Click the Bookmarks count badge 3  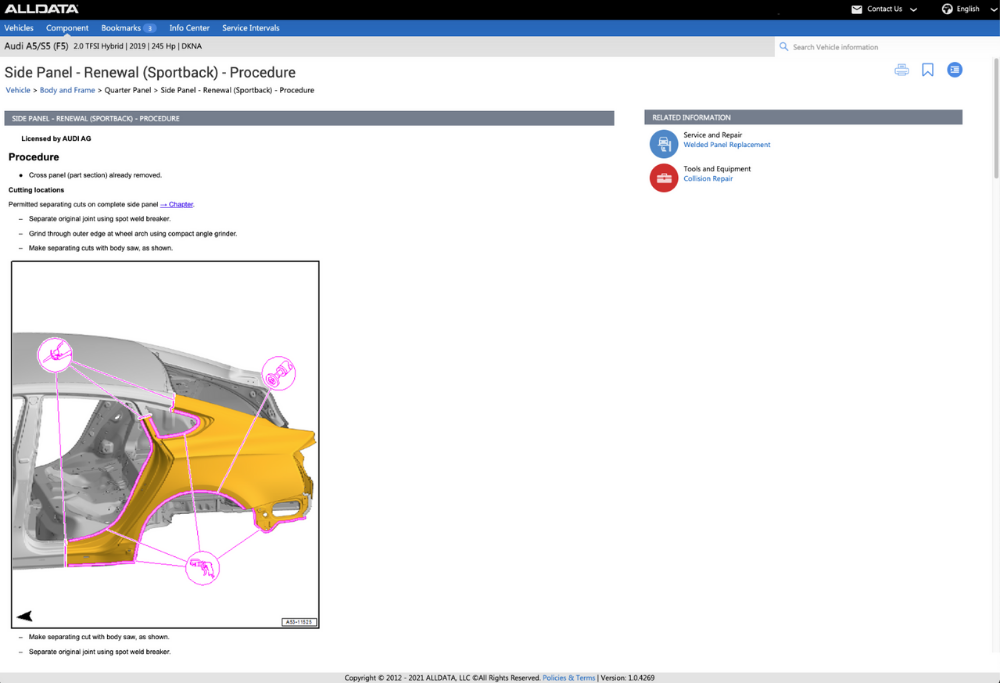(x=149, y=28)
